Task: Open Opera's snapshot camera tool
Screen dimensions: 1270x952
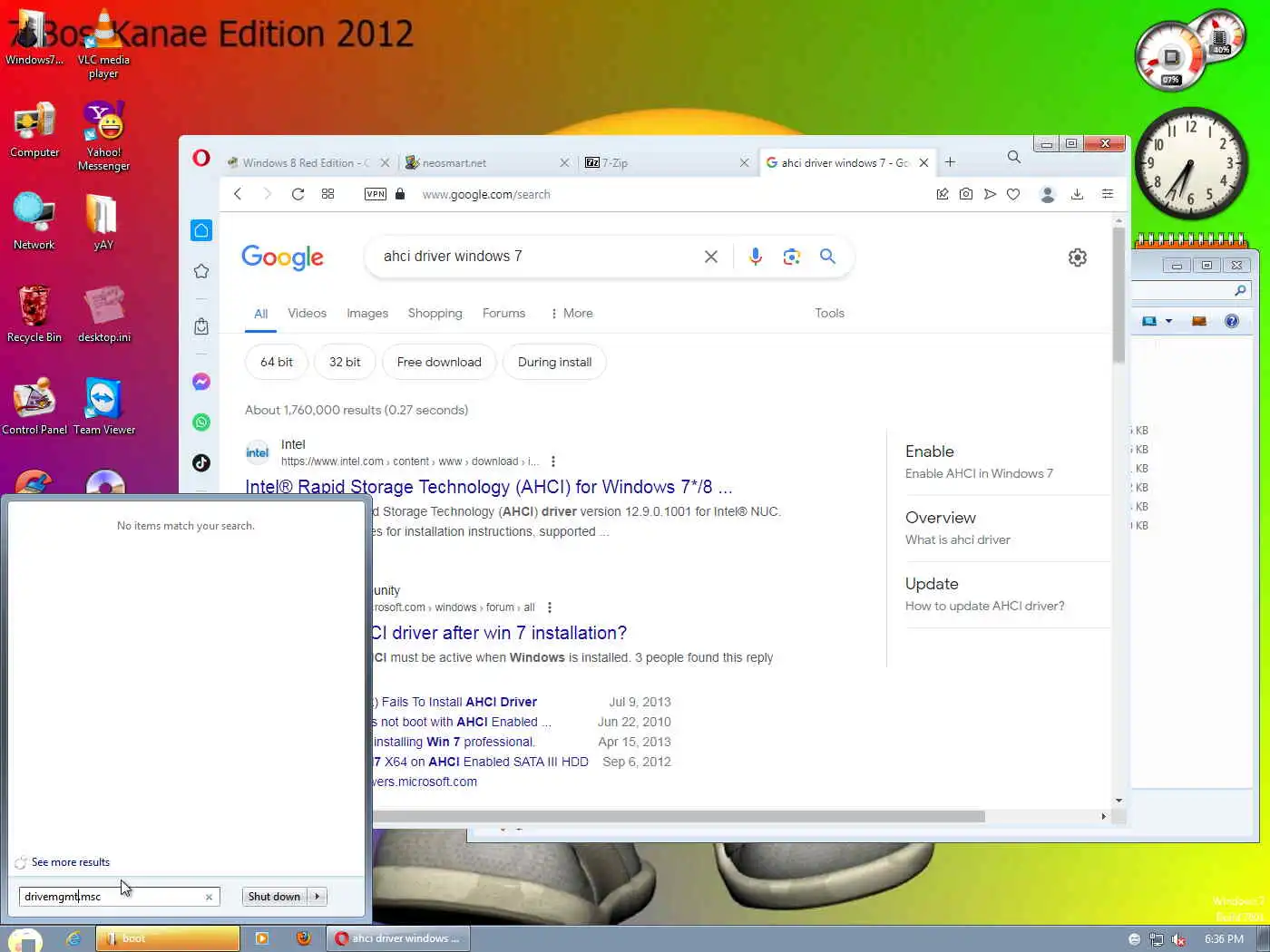Action: point(966,194)
